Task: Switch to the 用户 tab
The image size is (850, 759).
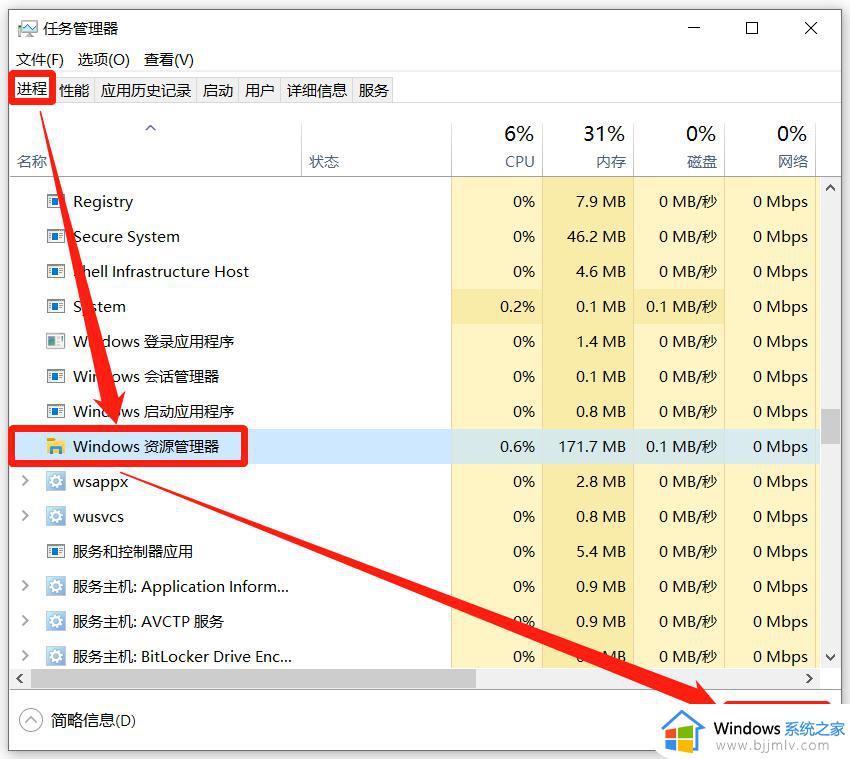Action: [x=259, y=91]
